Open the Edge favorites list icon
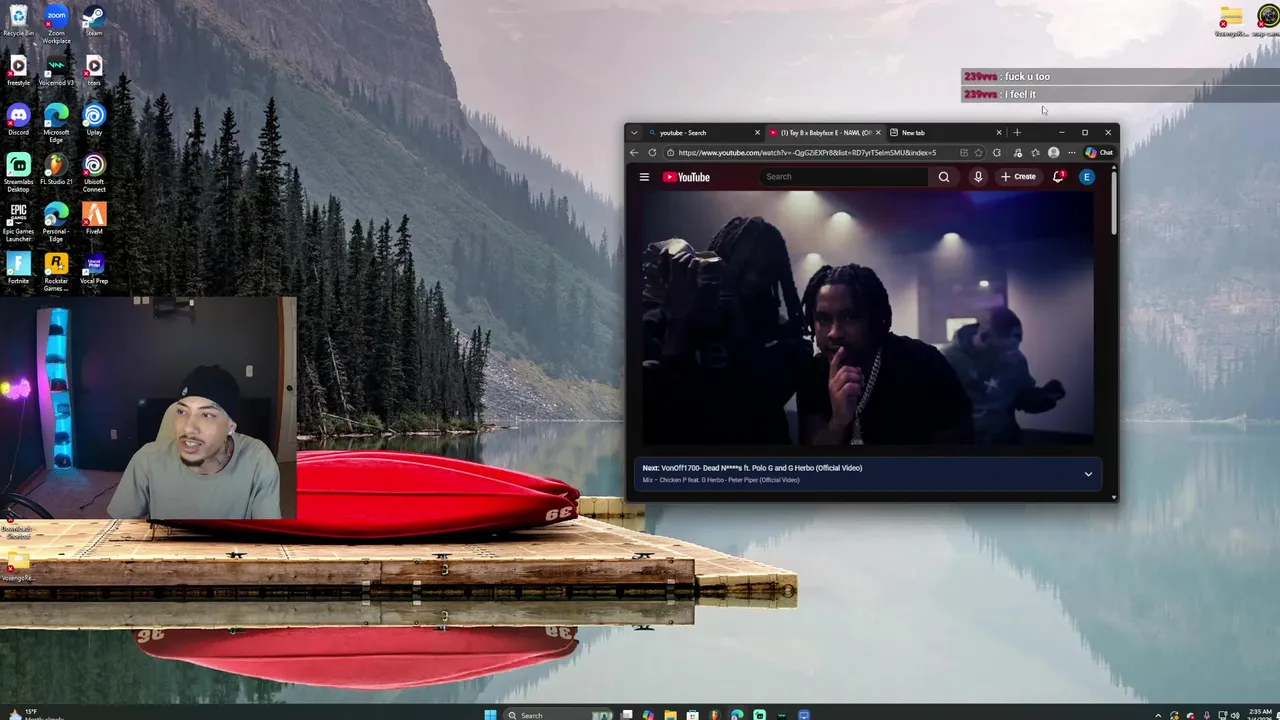1280x720 pixels. [x=1035, y=153]
